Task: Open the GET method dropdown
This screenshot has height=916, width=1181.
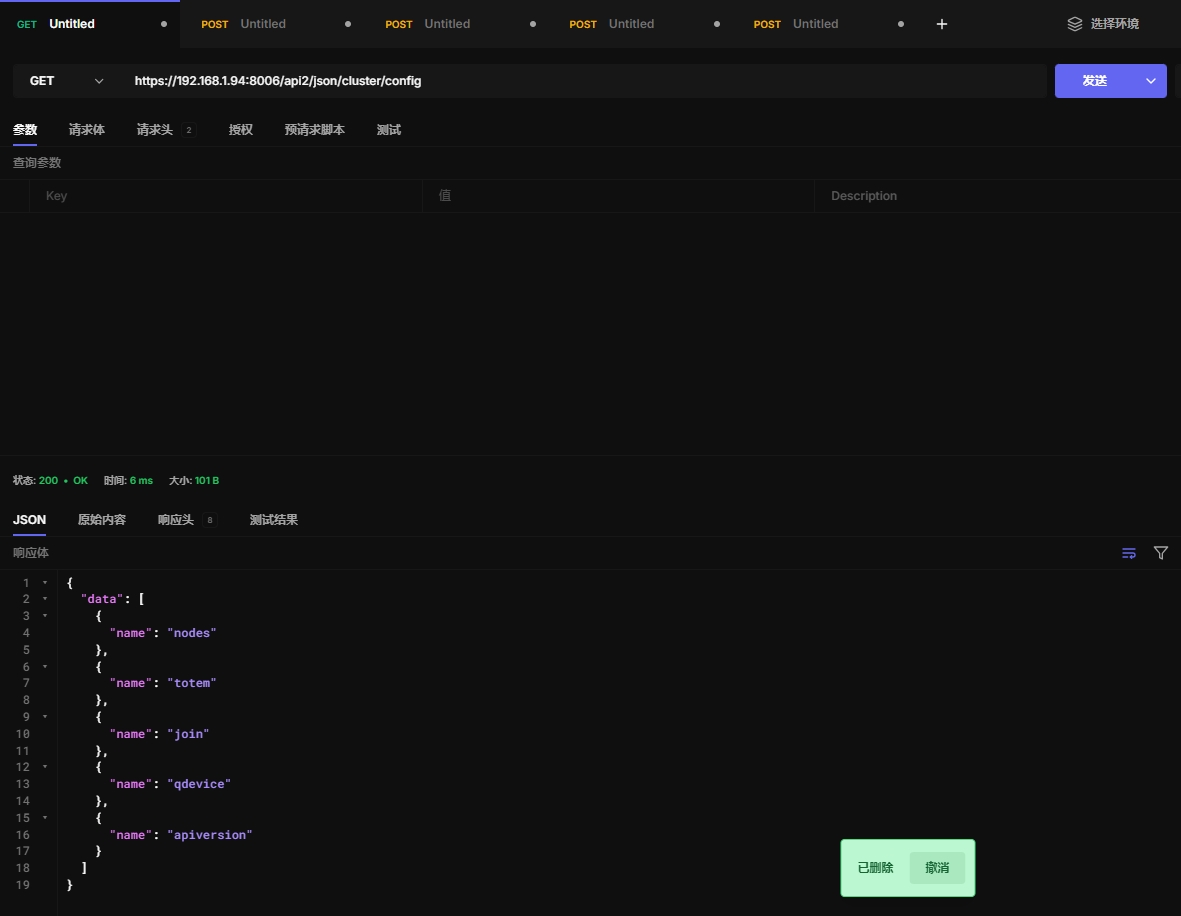Action: point(67,81)
